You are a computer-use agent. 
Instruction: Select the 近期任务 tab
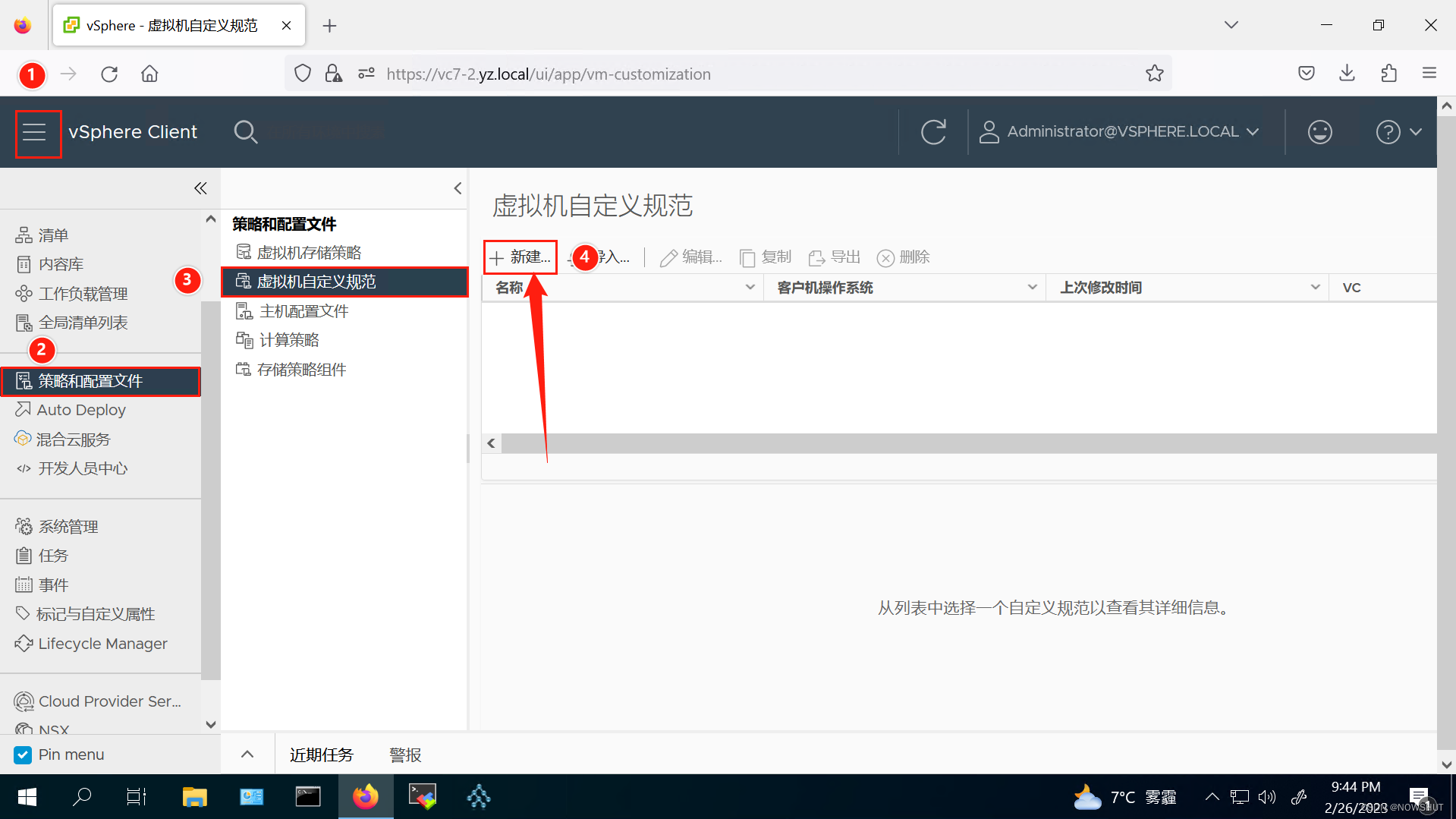(x=321, y=754)
